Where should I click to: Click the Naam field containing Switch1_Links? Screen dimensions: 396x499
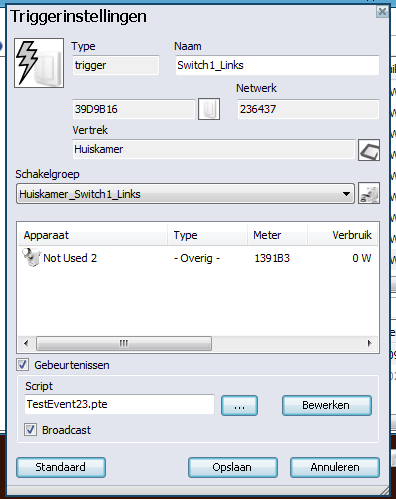pyautogui.click(x=277, y=65)
